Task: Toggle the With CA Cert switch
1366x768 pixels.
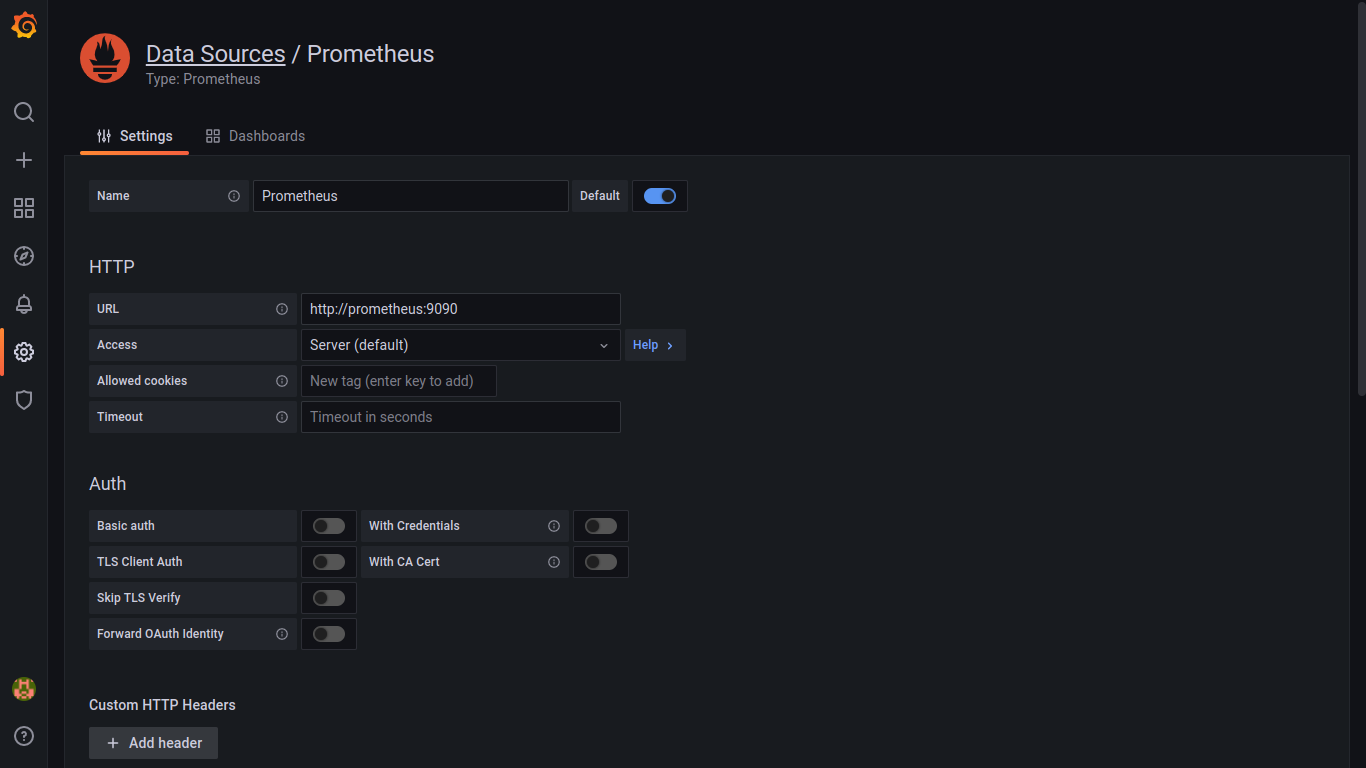Action: point(601,562)
